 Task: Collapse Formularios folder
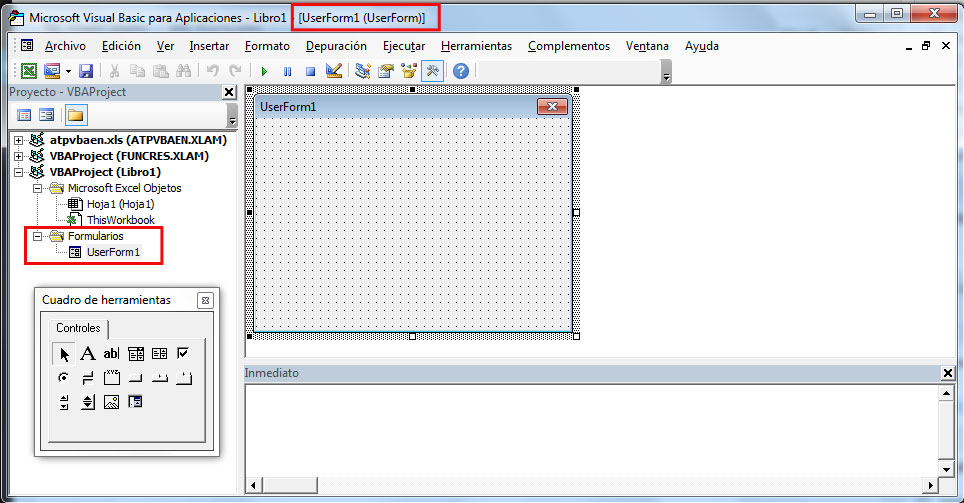click(38, 236)
